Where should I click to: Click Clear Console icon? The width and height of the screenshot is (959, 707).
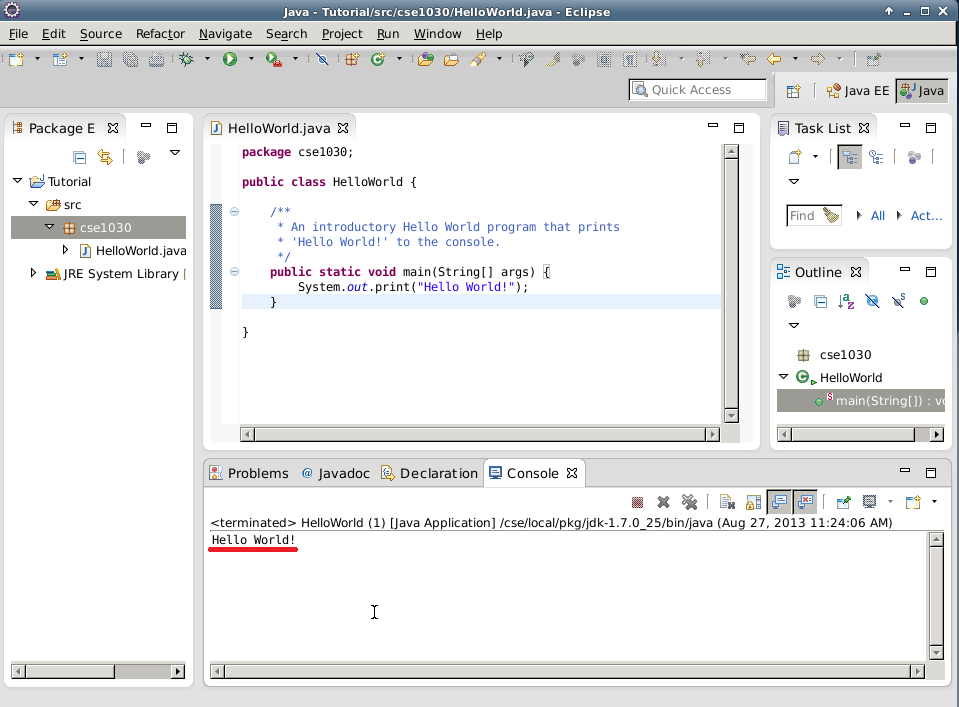click(727, 502)
